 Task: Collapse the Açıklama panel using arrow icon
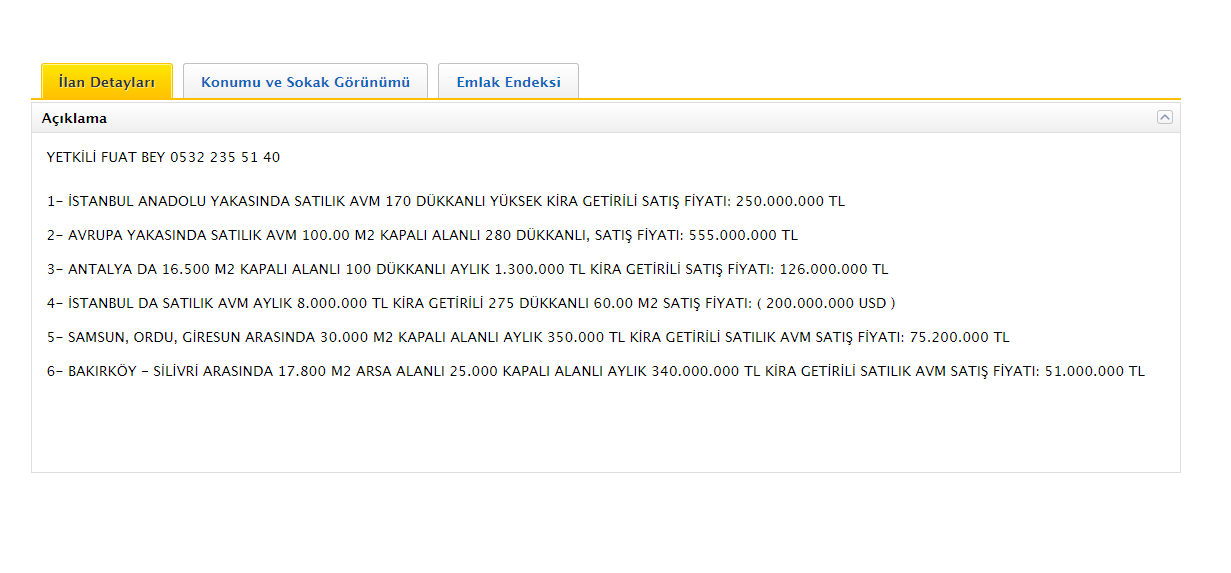point(1164,118)
